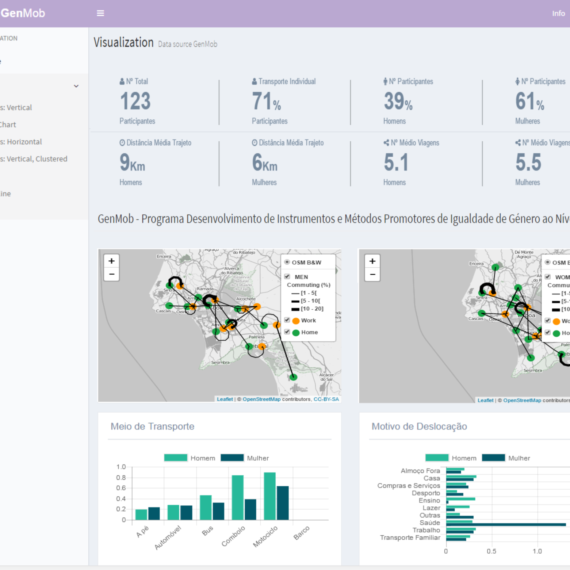Click the user icon beside Nº Total
This screenshot has width=570, height=570.
[x=122, y=81]
